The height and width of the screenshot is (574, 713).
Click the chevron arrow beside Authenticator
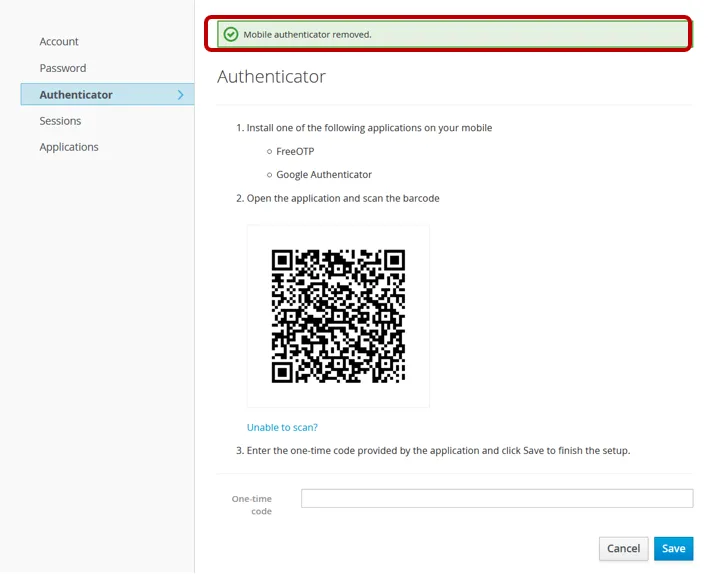point(181,95)
